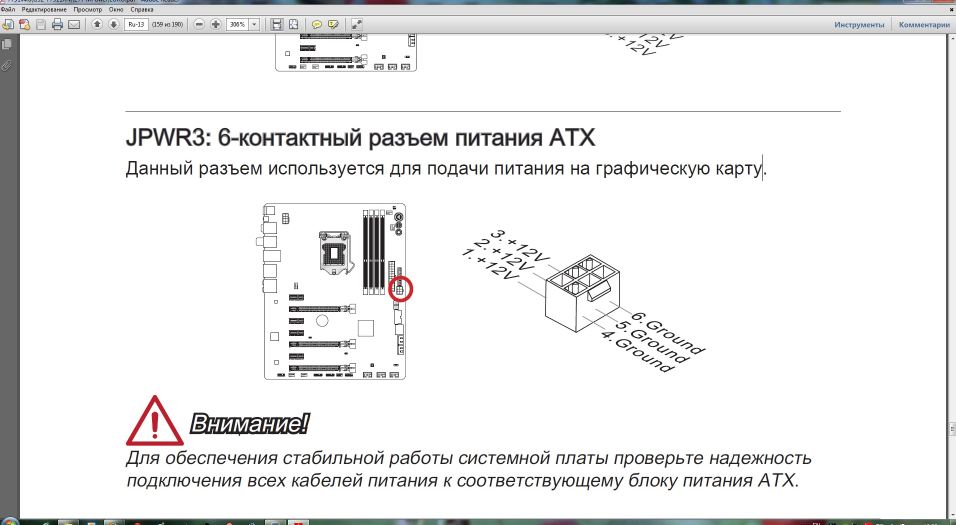Zoom out with the minus button

click(x=200, y=23)
